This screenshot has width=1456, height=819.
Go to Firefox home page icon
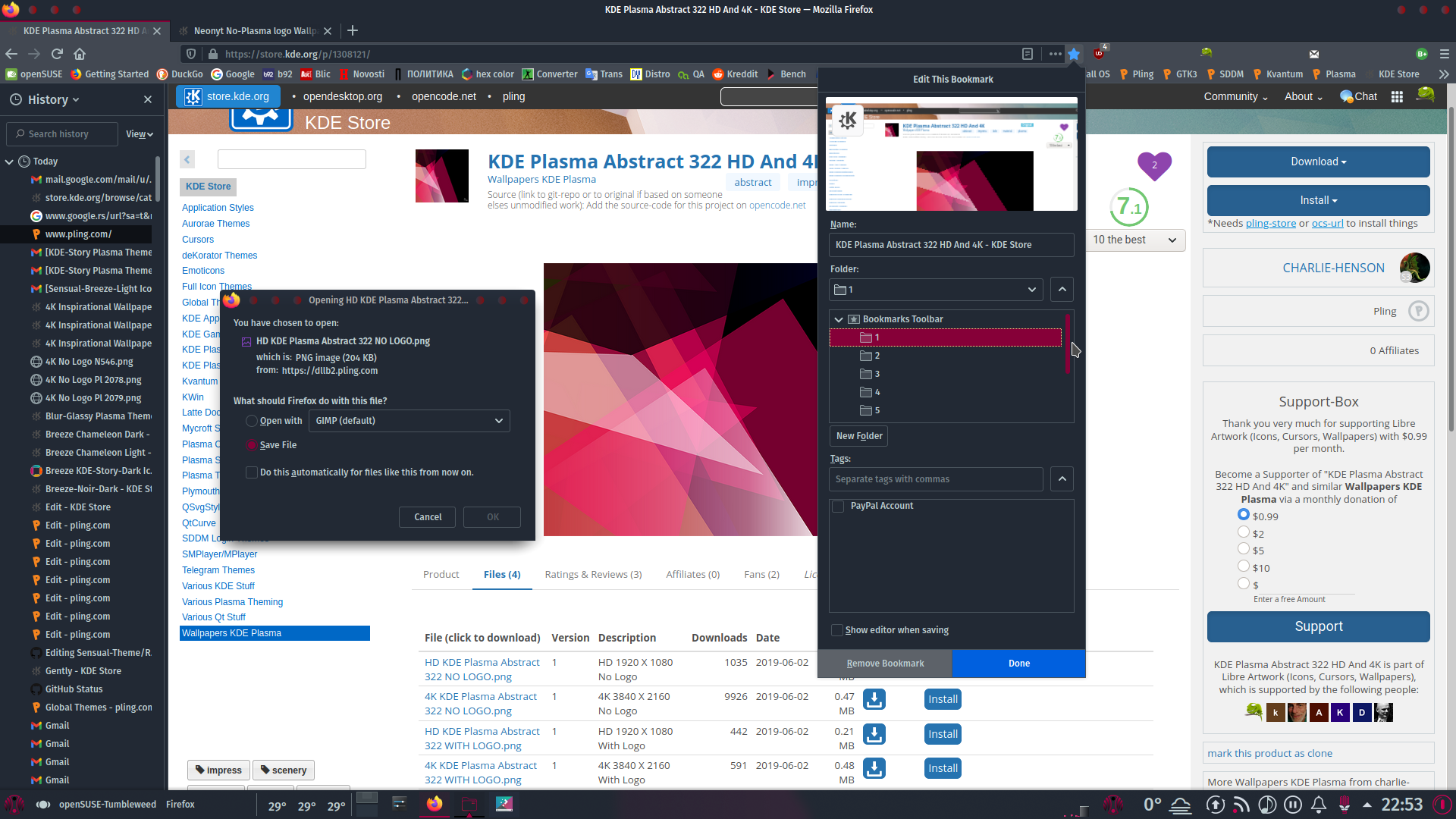tap(80, 54)
